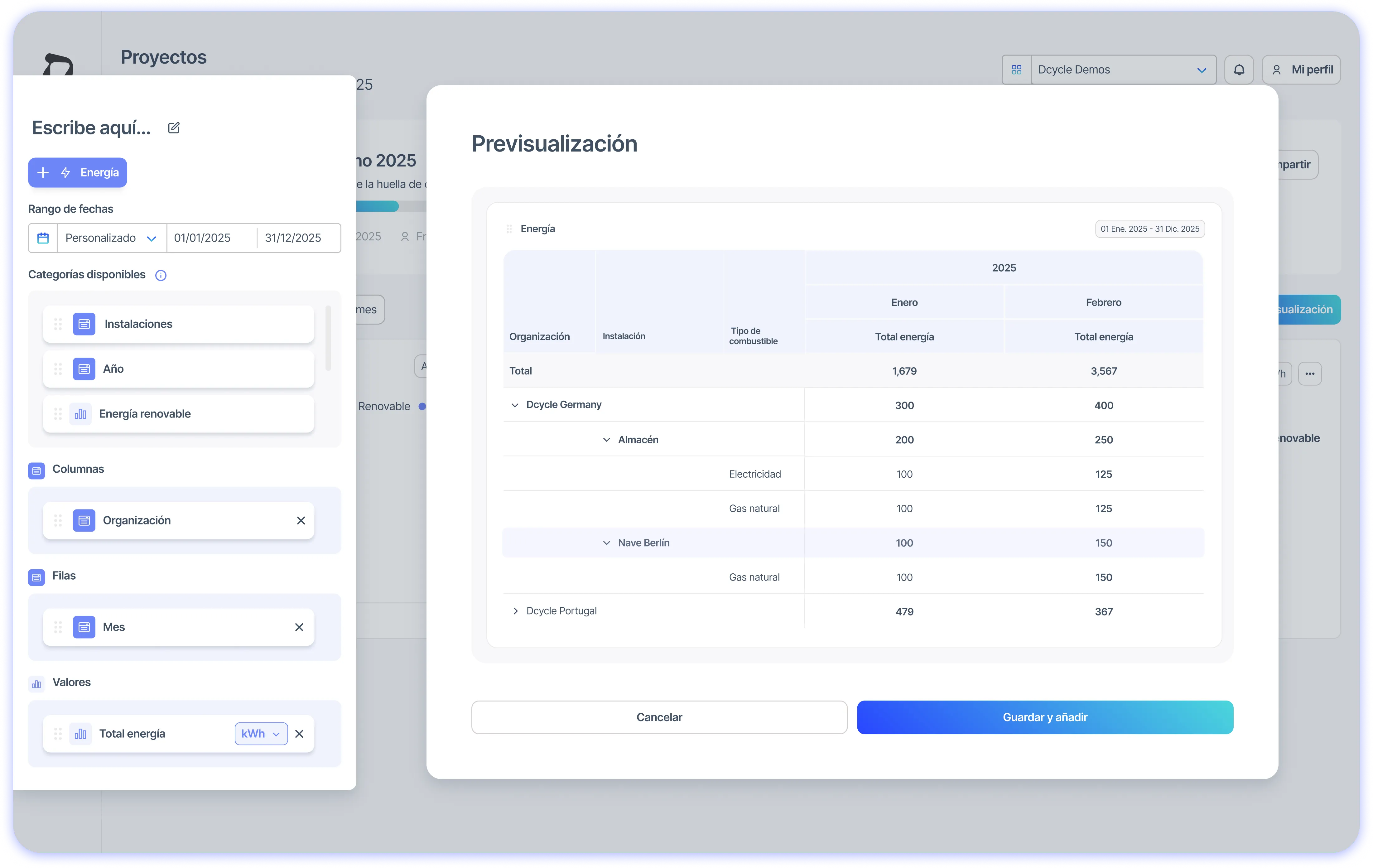Click Proyectos in the header
Image resolution: width=1373 pixels, height=868 pixels.
(163, 57)
